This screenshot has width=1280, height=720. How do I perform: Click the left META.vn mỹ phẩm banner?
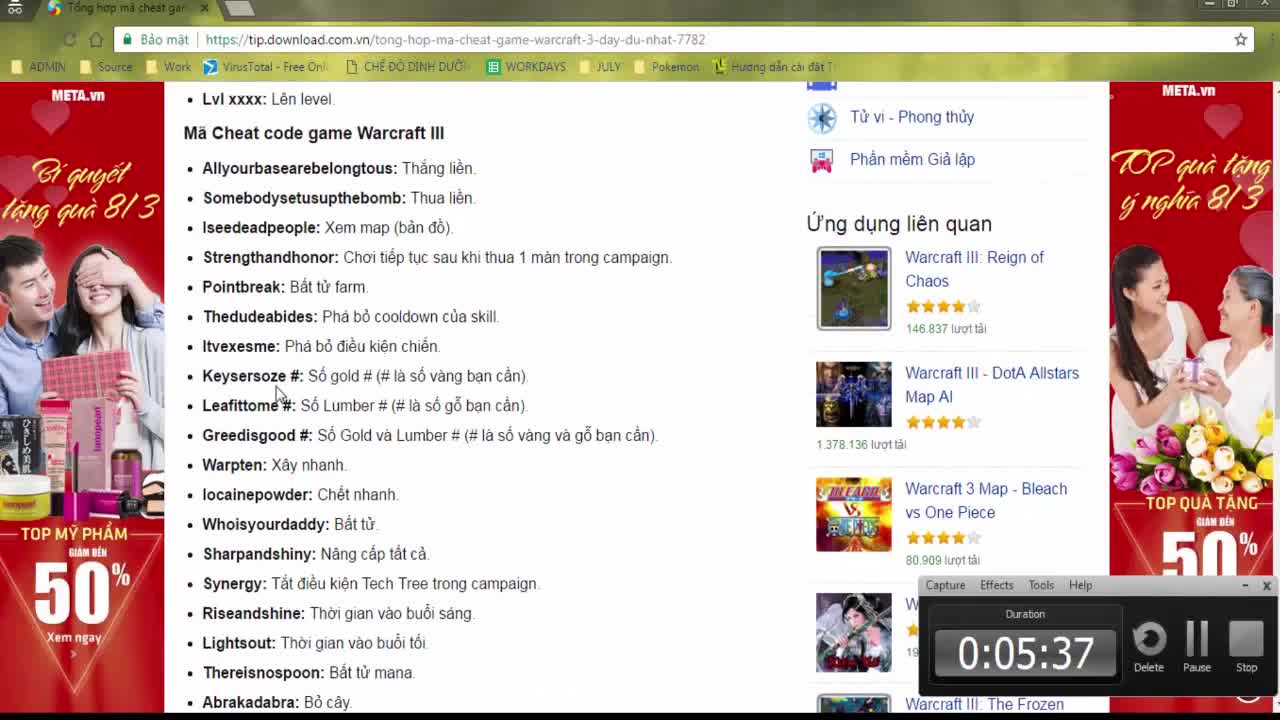pyautogui.click(x=82, y=398)
